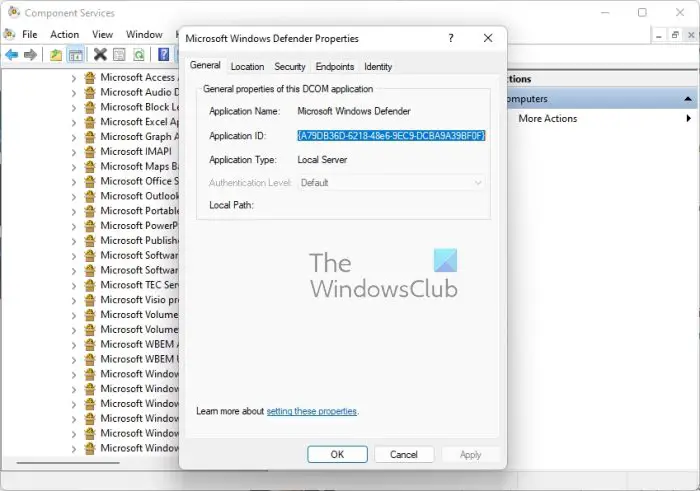This screenshot has height=491, width=700.
Task: Close the Microsoft Windows Defender Properties dialog
Action: click(488, 38)
